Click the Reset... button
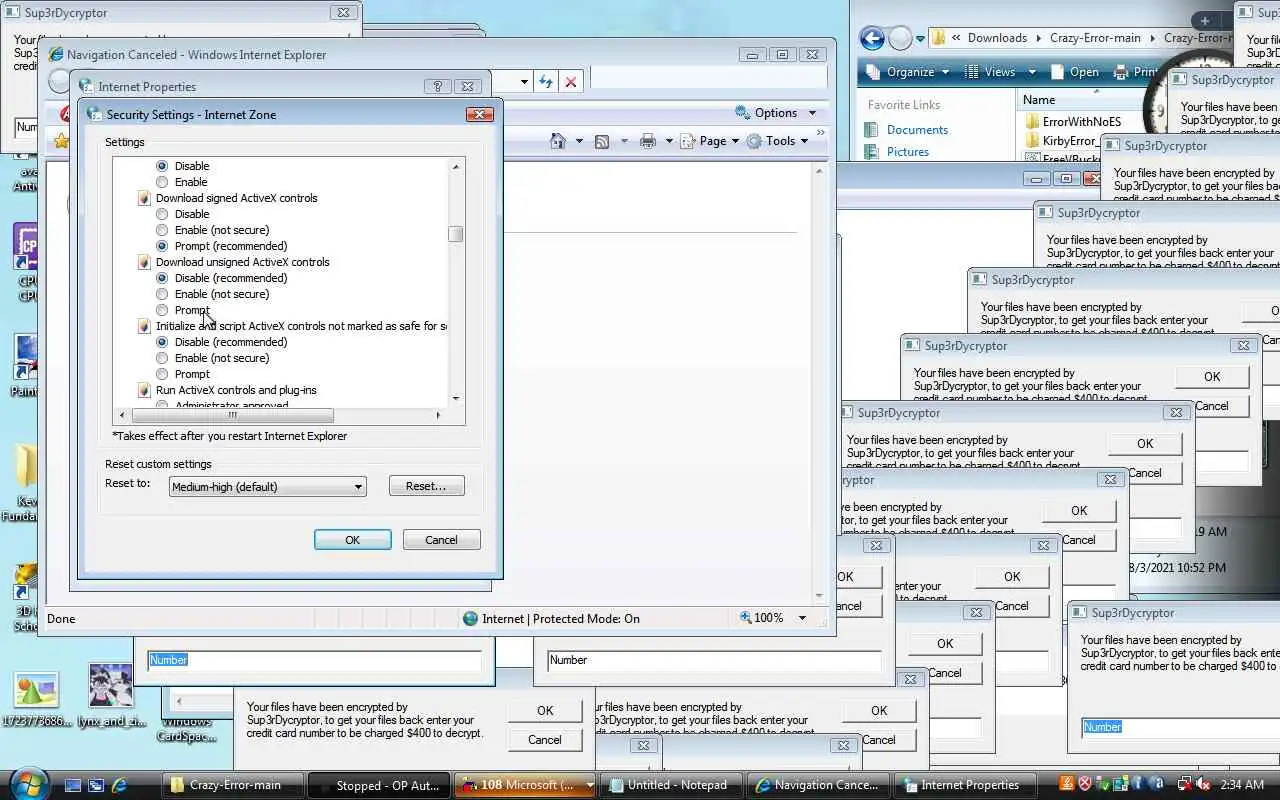This screenshot has height=800, width=1280. [x=426, y=486]
